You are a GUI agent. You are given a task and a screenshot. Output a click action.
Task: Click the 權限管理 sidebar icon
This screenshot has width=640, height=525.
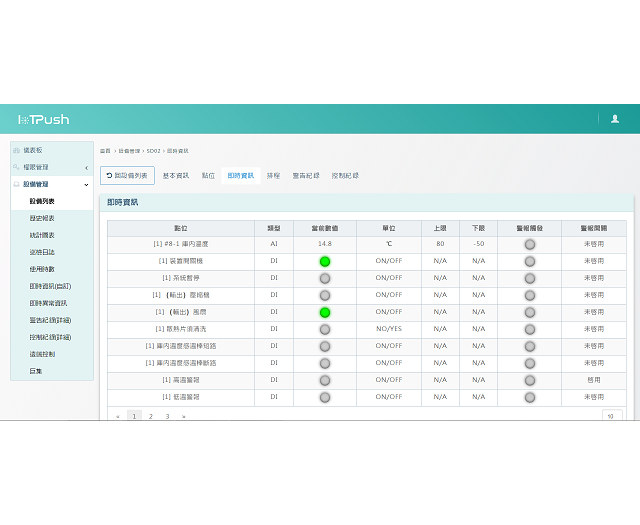click(x=17, y=167)
